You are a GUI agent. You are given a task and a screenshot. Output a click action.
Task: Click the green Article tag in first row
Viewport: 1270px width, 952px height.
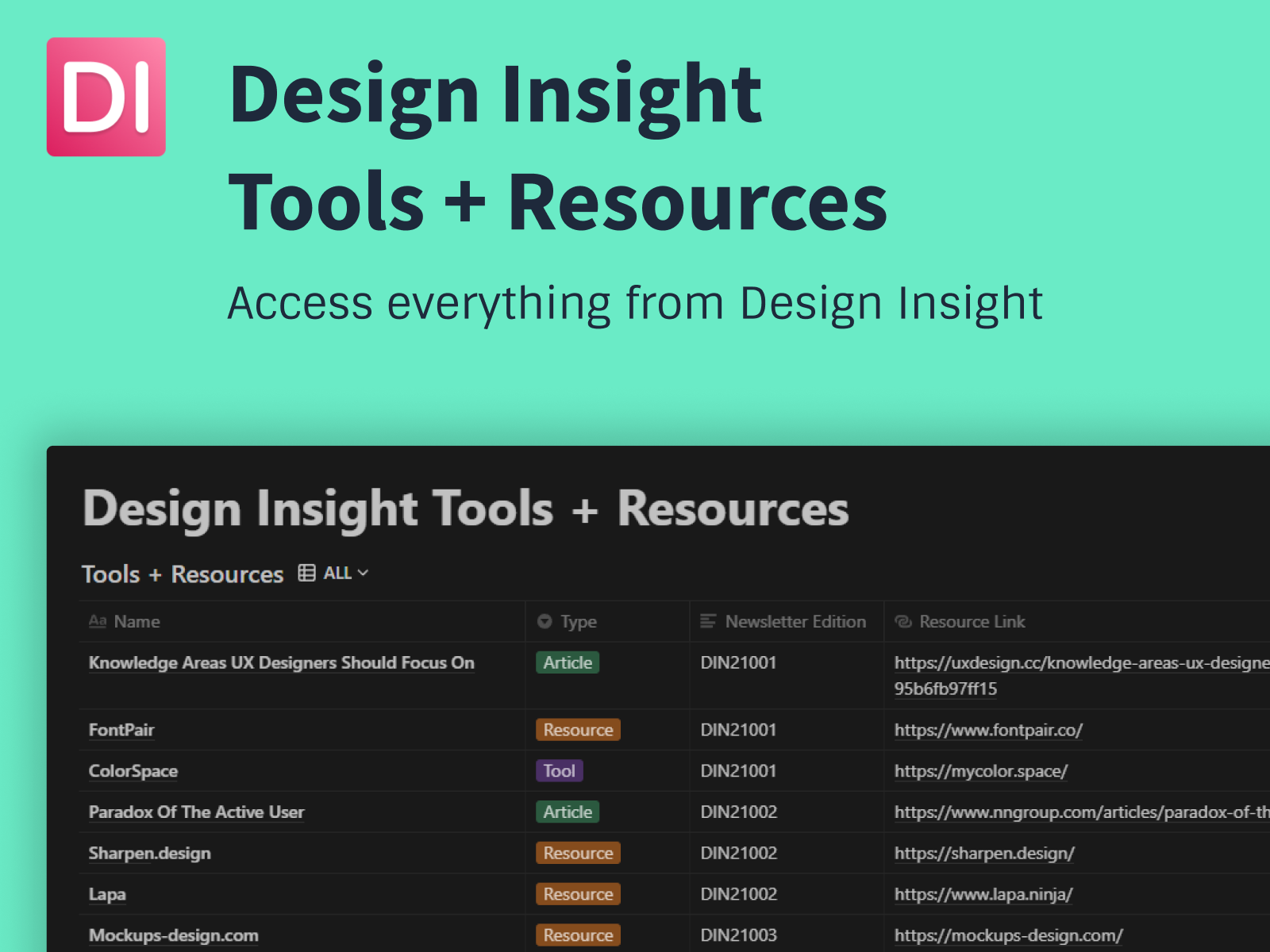click(568, 662)
